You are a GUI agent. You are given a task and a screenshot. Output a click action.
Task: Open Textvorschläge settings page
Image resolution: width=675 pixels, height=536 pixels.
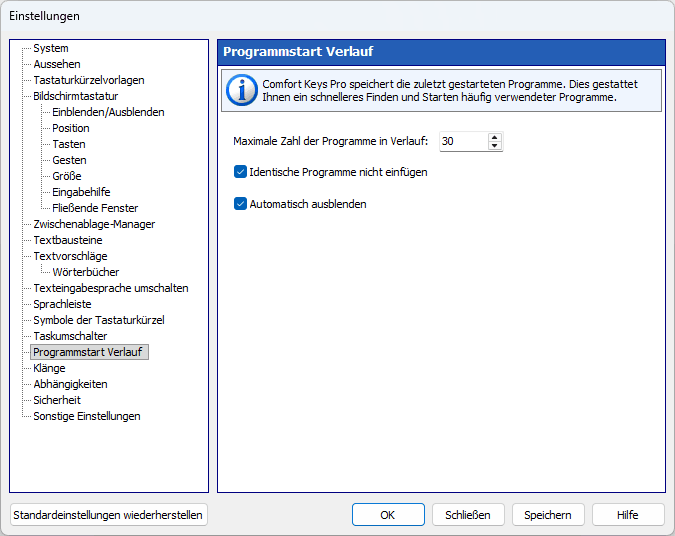(x=70, y=256)
